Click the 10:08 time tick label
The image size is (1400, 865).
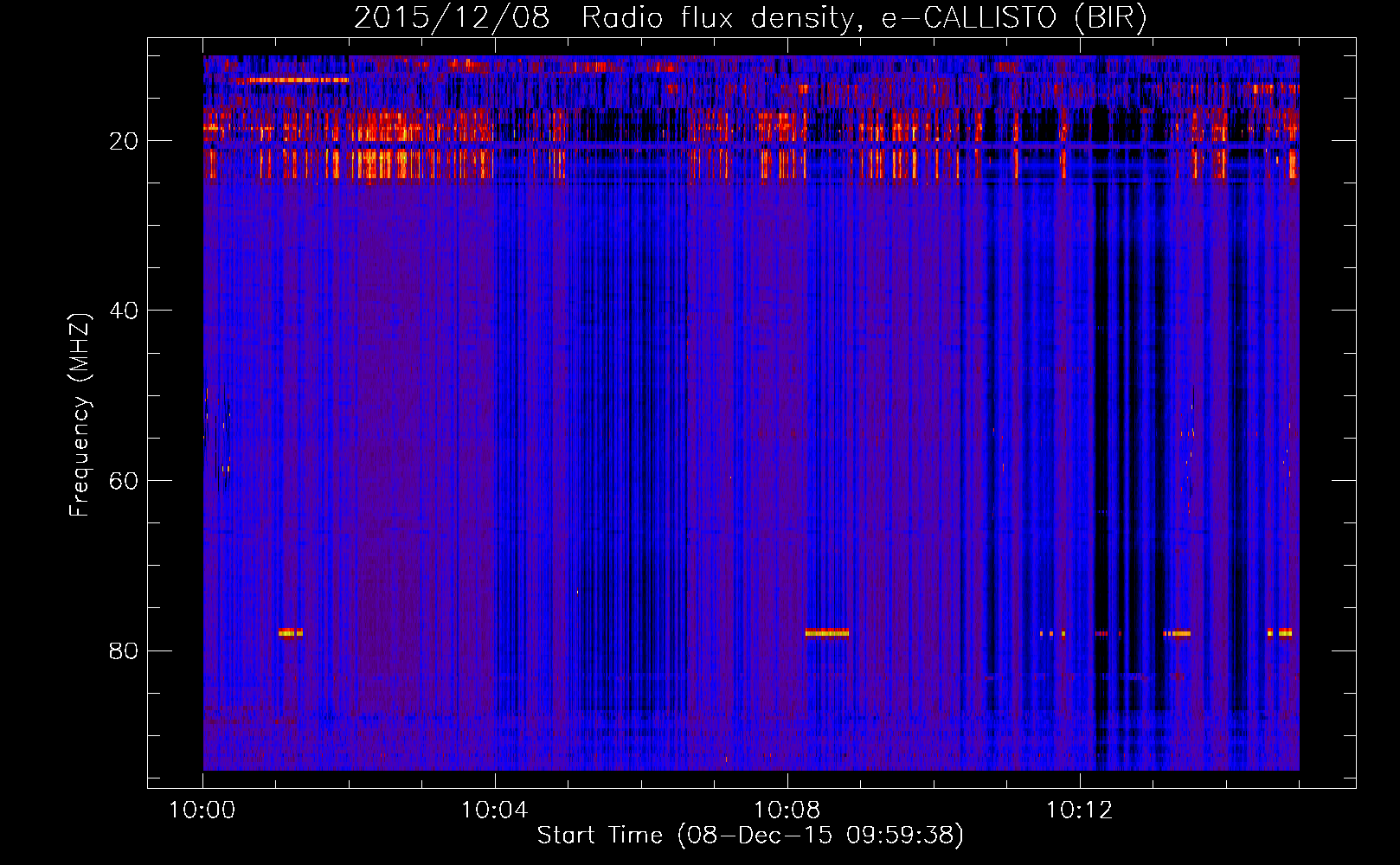tap(787, 811)
